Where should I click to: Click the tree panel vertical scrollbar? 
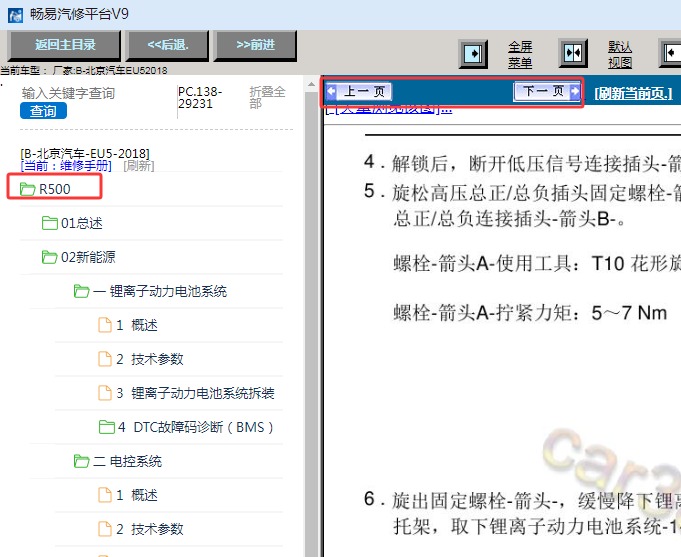click(311, 324)
